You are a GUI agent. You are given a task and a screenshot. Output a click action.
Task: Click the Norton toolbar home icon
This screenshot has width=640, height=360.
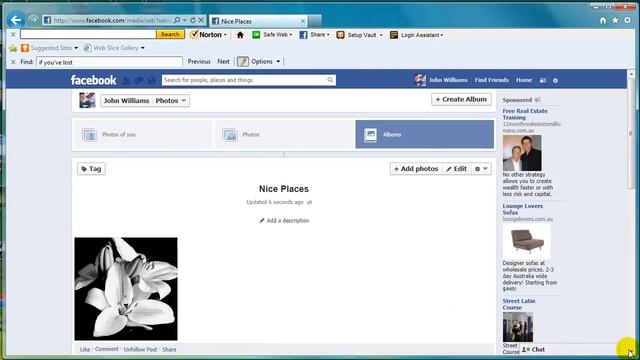pos(240,35)
